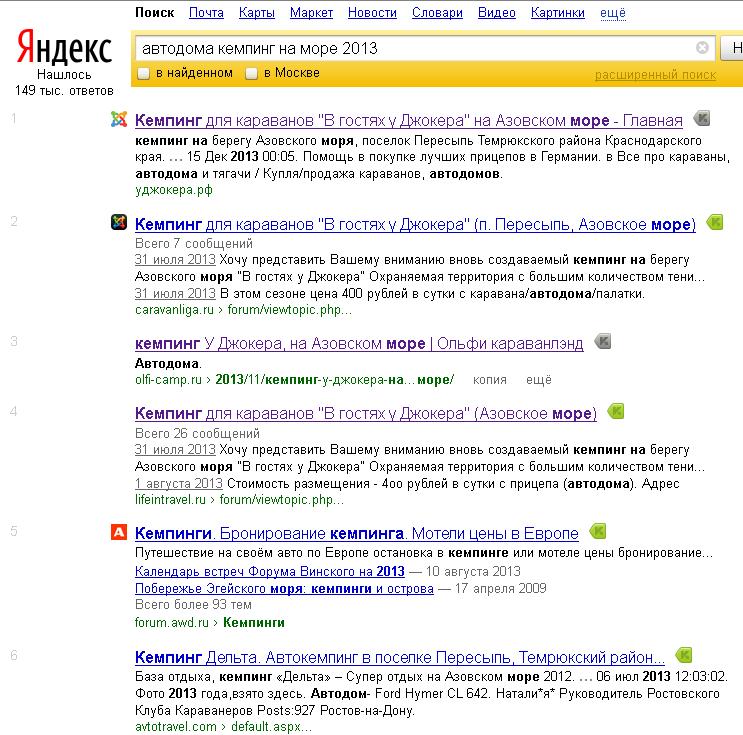Screen dimensions: 743x735
Task: Open the Карты service link
Action: click(257, 13)
